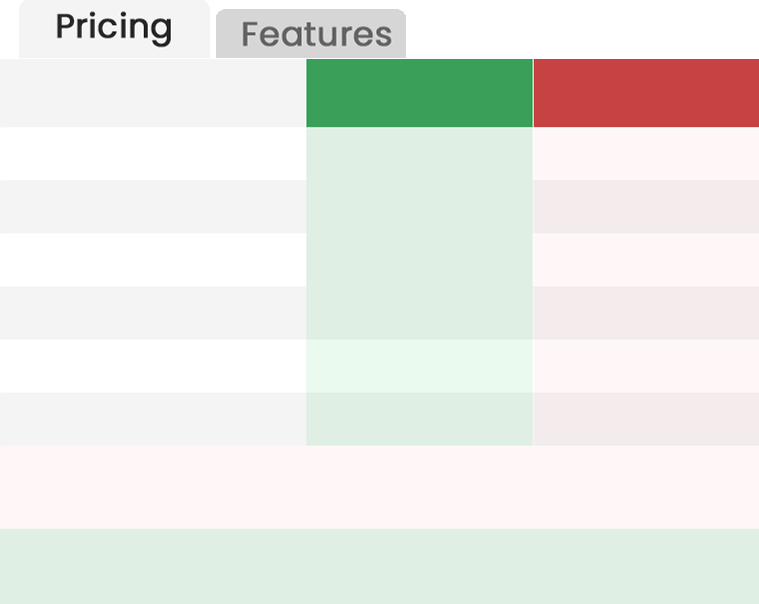Click the red column cell in second data row
This screenshot has width=759, height=604.
(x=646, y=207)
